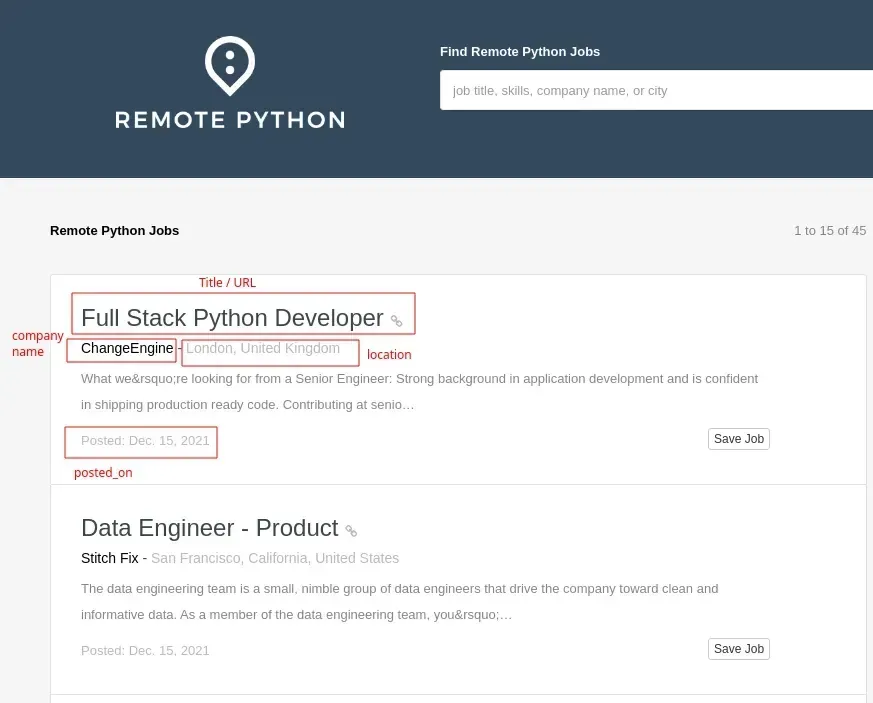Click the Remote Python location-pin logo icon
The height and width of the screenshot is (703, 873).
point(229,65)
